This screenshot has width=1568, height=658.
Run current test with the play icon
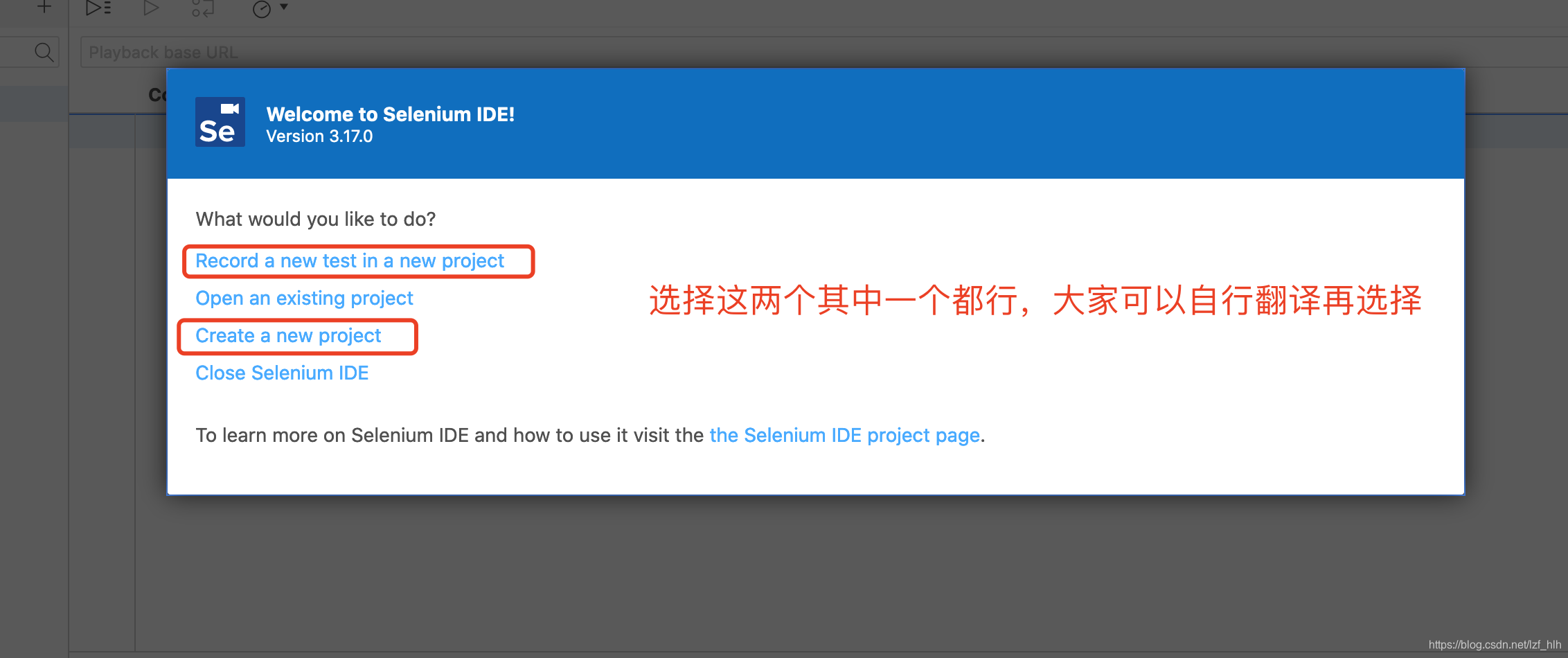point(151,8)
